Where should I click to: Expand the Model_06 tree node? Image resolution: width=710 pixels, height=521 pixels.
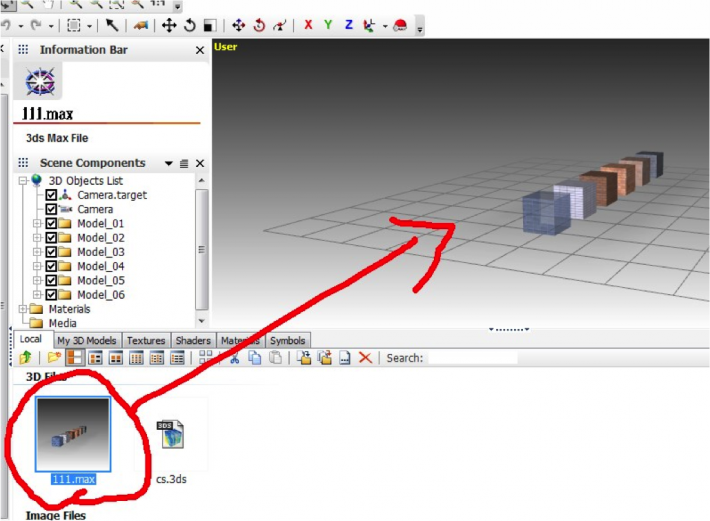37,295
